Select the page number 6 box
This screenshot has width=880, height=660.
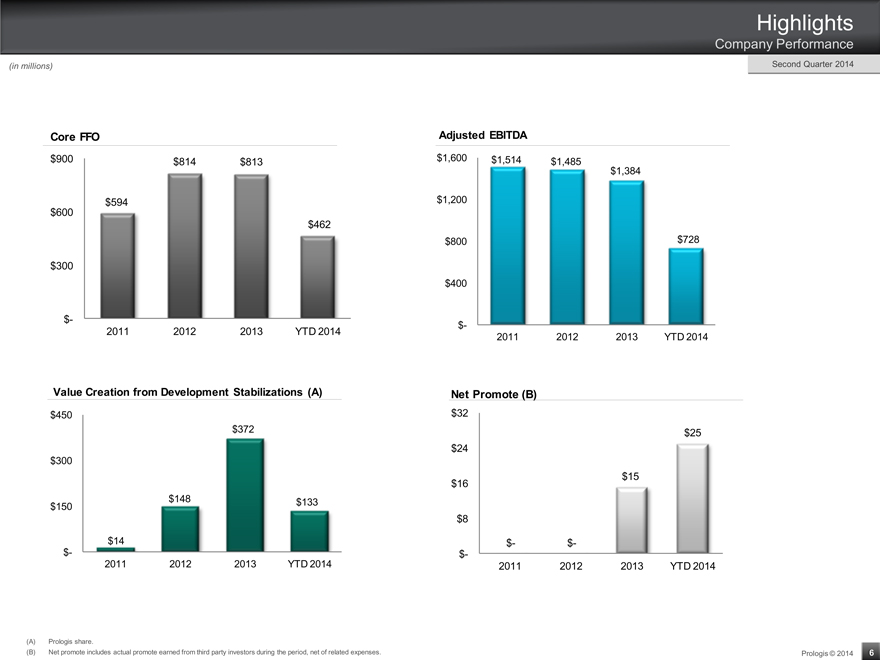[870, 652]
